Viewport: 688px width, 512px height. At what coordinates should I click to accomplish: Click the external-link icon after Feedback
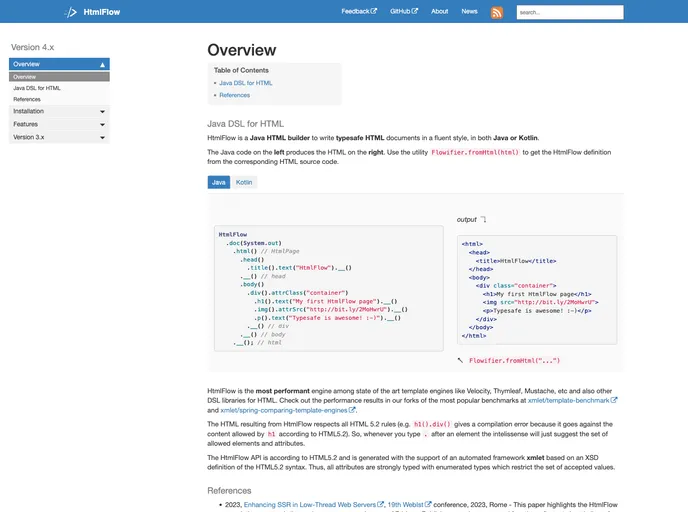[x=374, y=11]
